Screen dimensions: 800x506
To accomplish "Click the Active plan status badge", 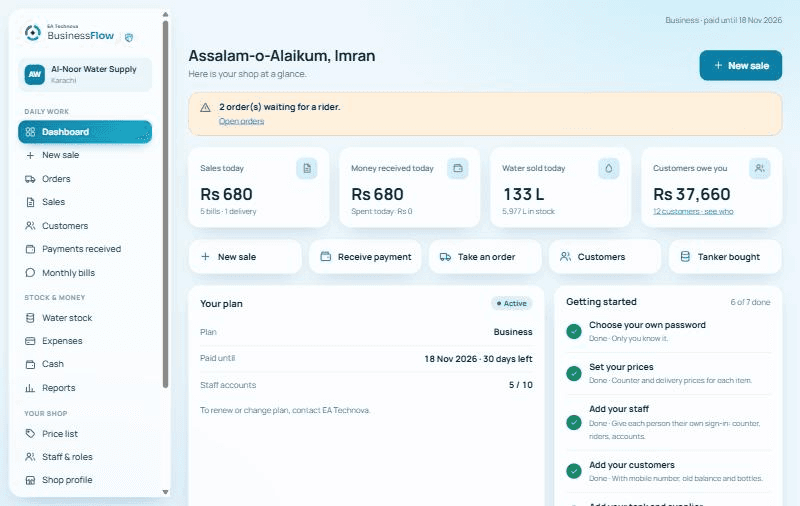I will tap(512, 303).
